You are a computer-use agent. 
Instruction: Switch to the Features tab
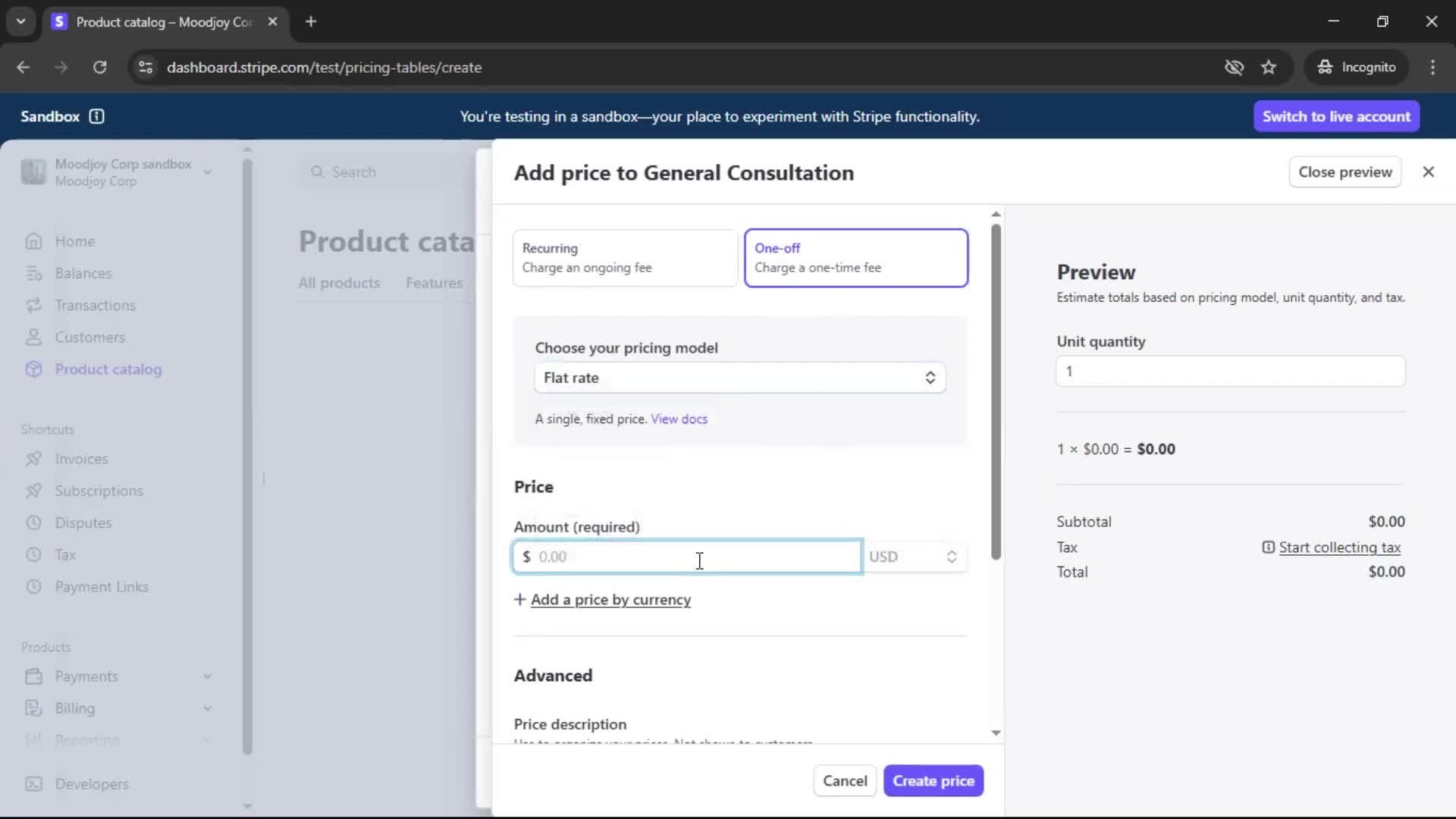pyautogui.click(x=434, y=283)
